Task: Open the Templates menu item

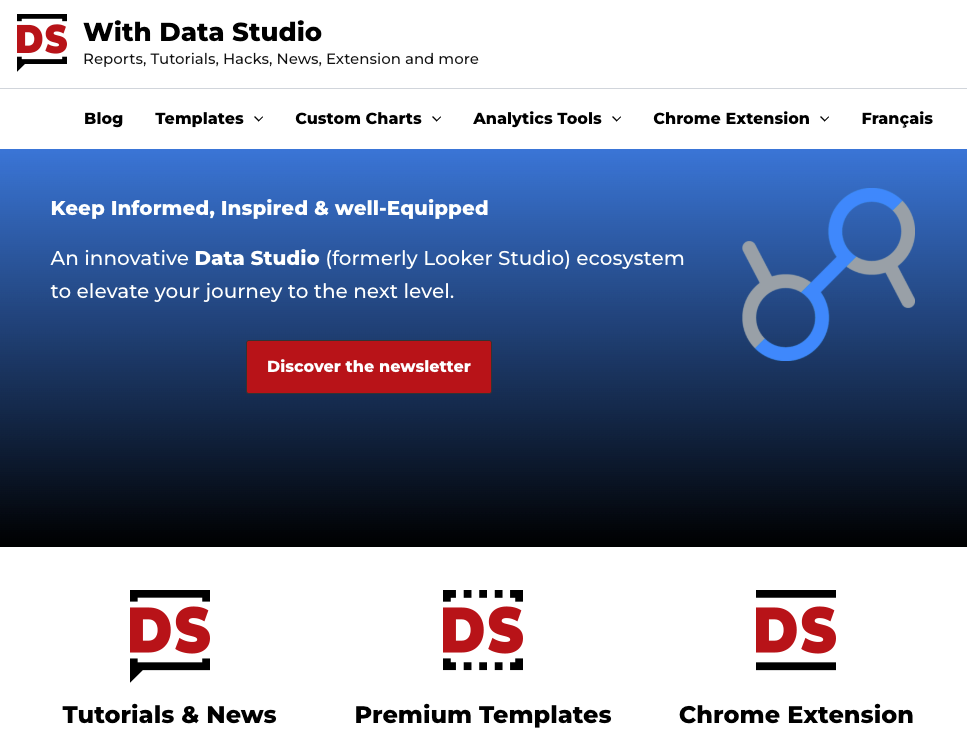Action: point(199,118)
